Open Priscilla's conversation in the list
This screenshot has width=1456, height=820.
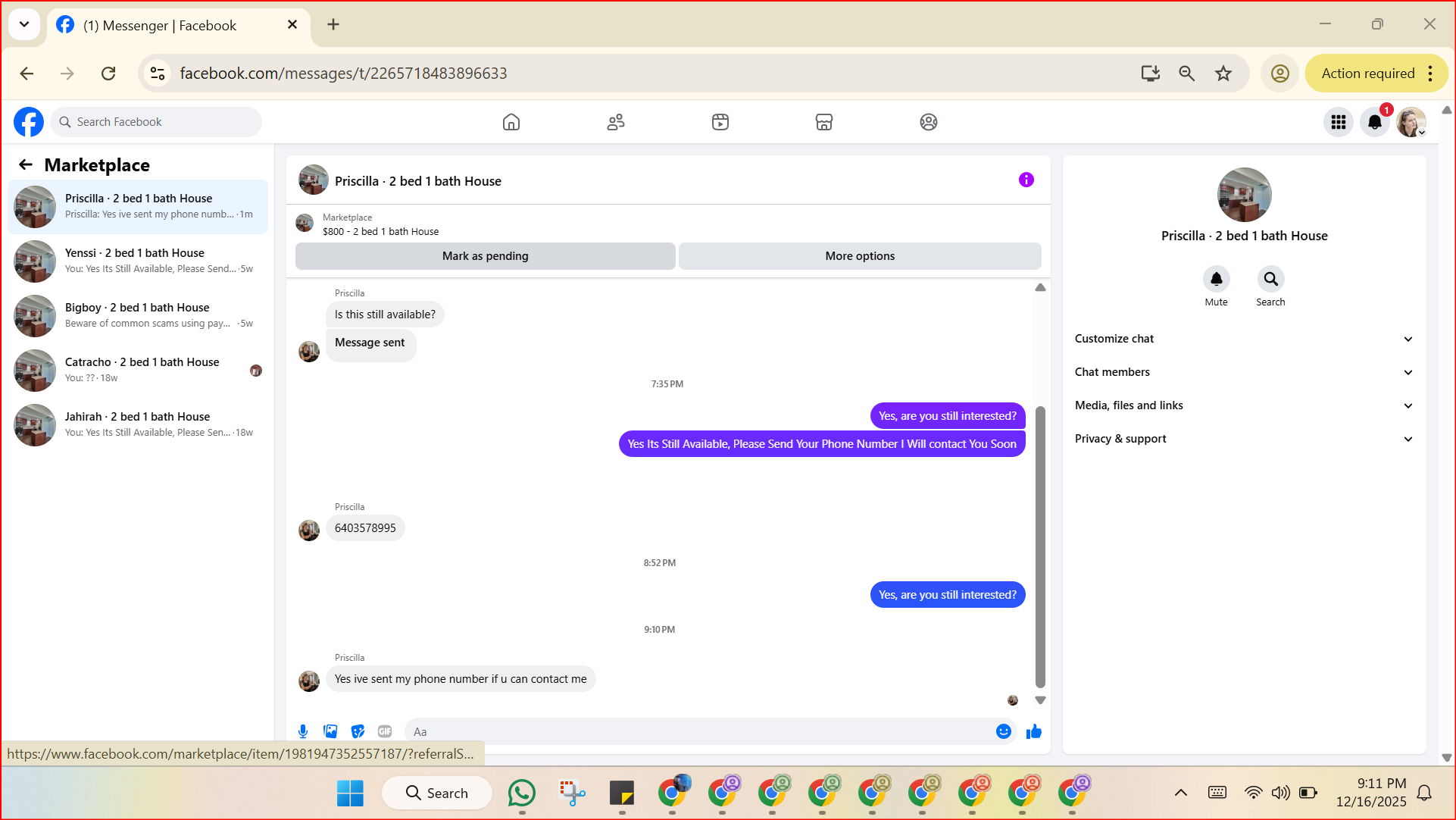138,207
